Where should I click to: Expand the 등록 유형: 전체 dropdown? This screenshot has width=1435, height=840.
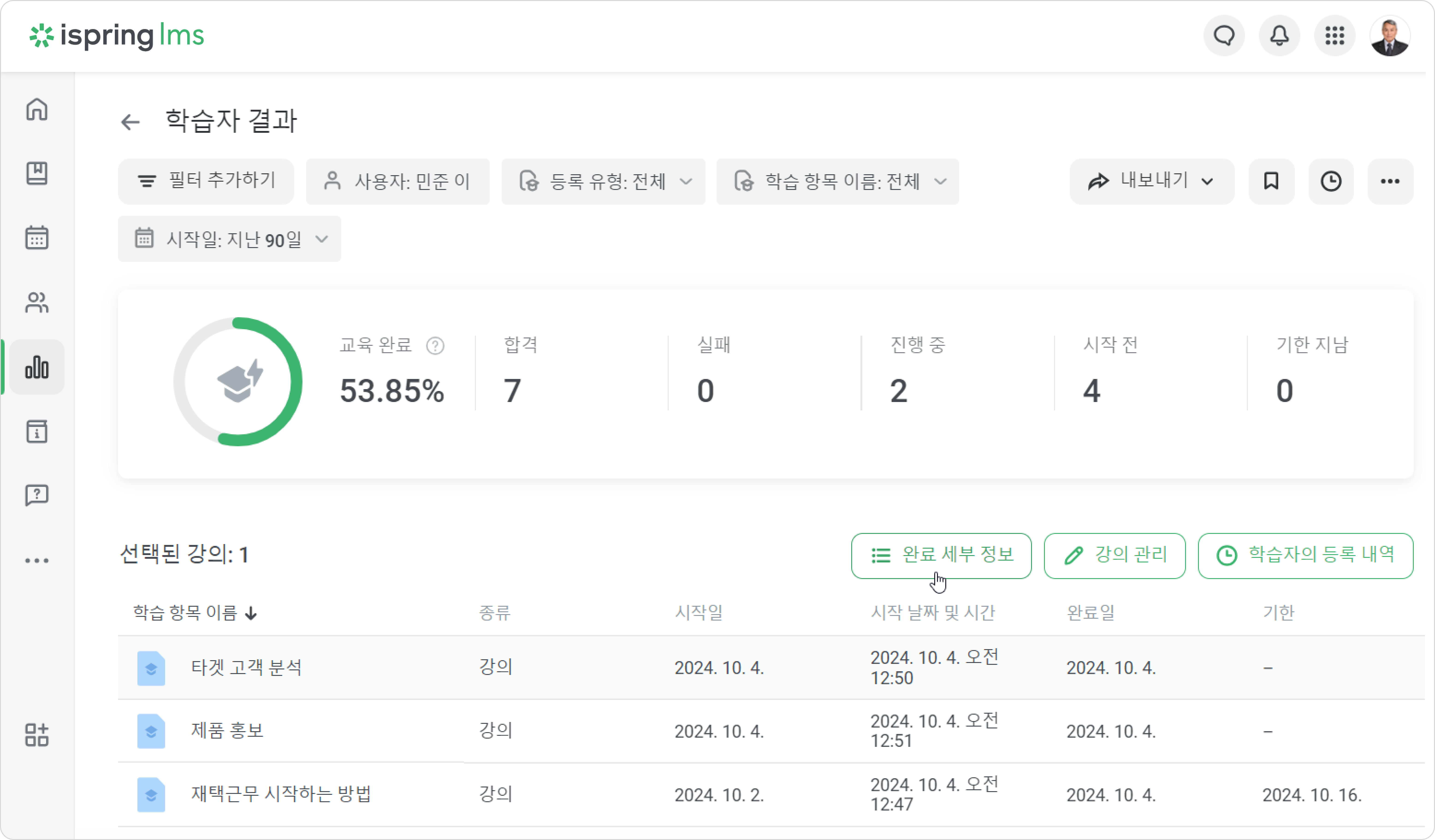(604, 182)
